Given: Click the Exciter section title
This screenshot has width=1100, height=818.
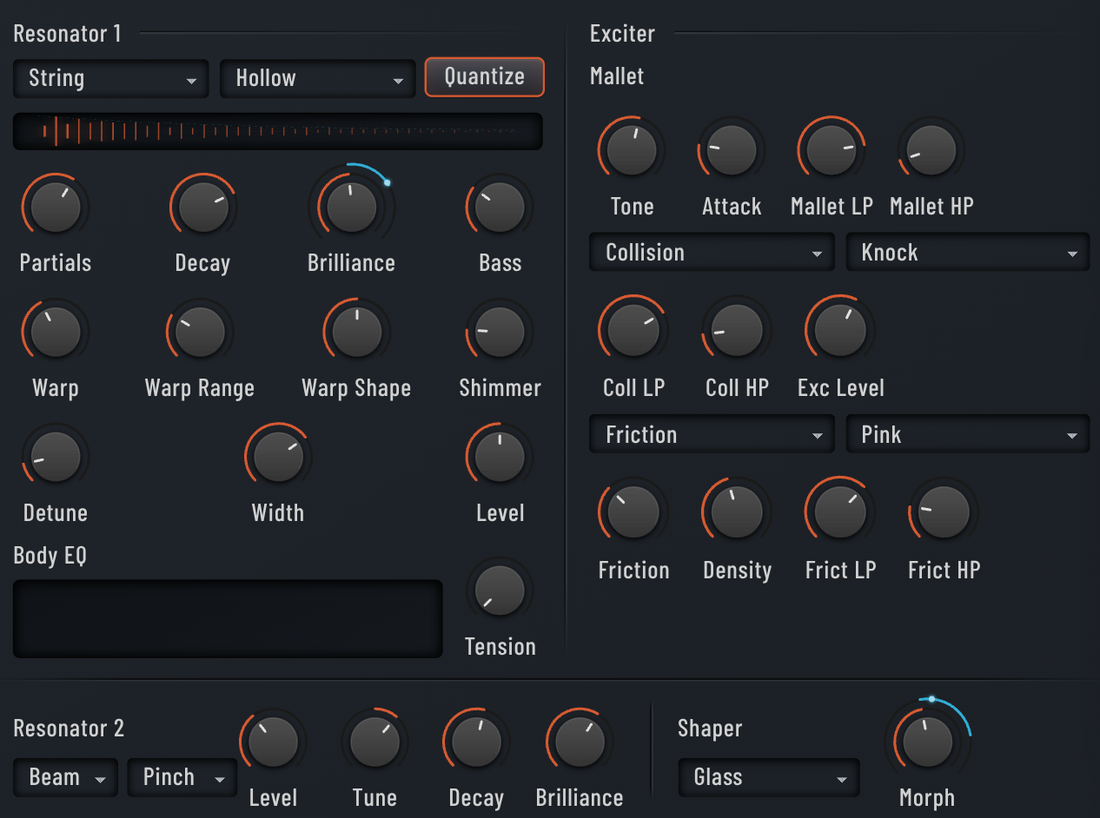Looking at the screenshot, I should 622,34.
